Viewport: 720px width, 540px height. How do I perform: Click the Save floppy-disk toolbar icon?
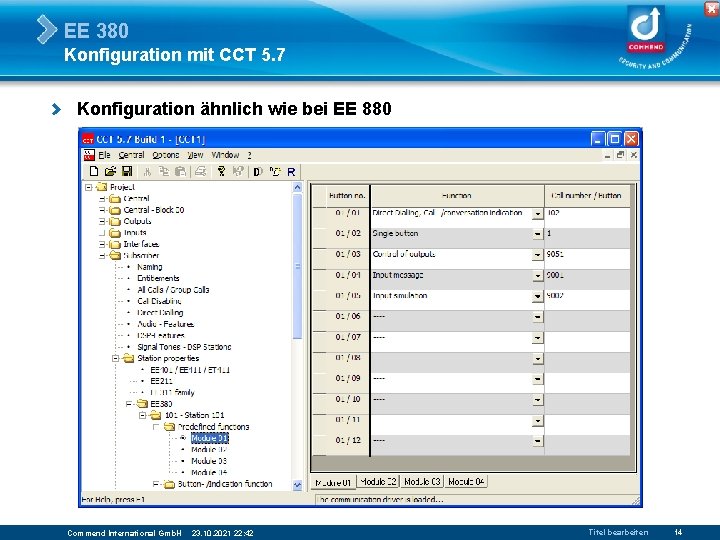coord(127,171)
